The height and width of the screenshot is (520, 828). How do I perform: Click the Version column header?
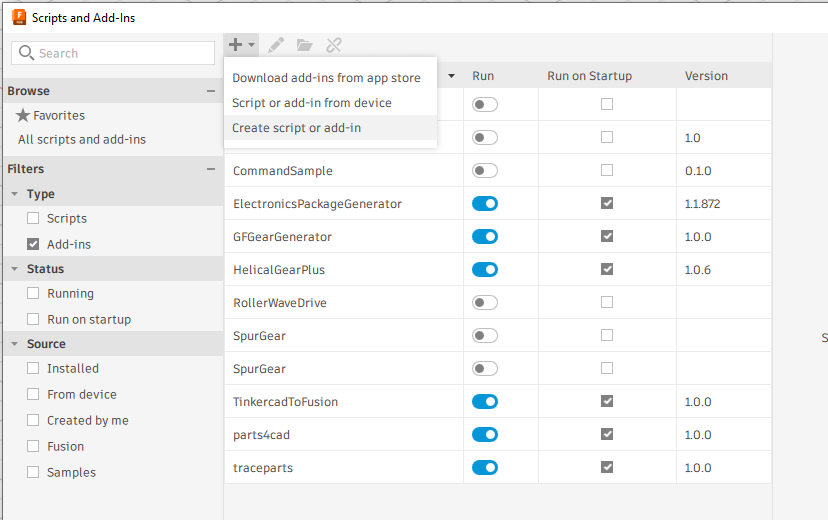[706, 76]
